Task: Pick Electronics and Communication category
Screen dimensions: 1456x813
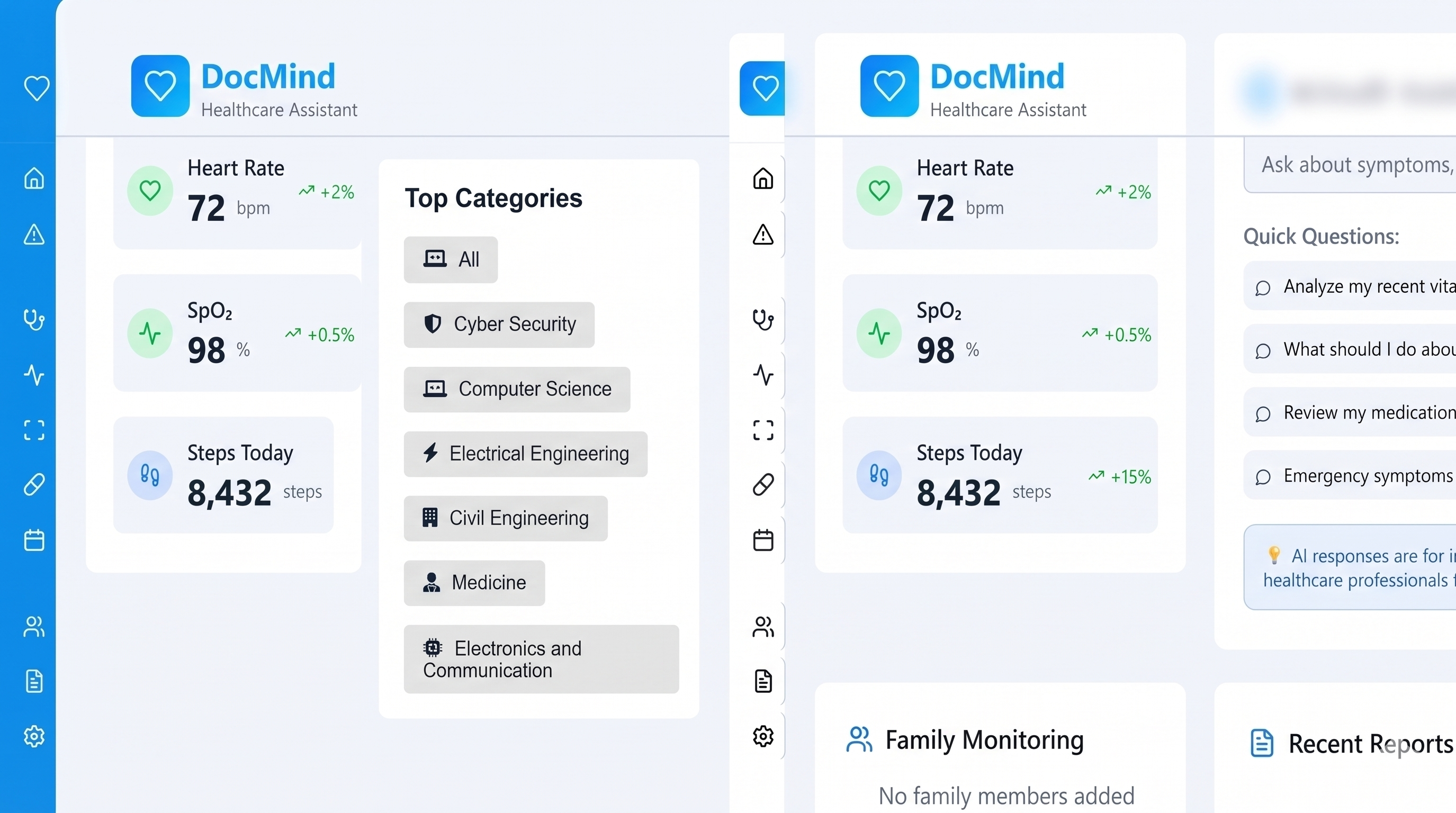Action: tap(541, 659)
